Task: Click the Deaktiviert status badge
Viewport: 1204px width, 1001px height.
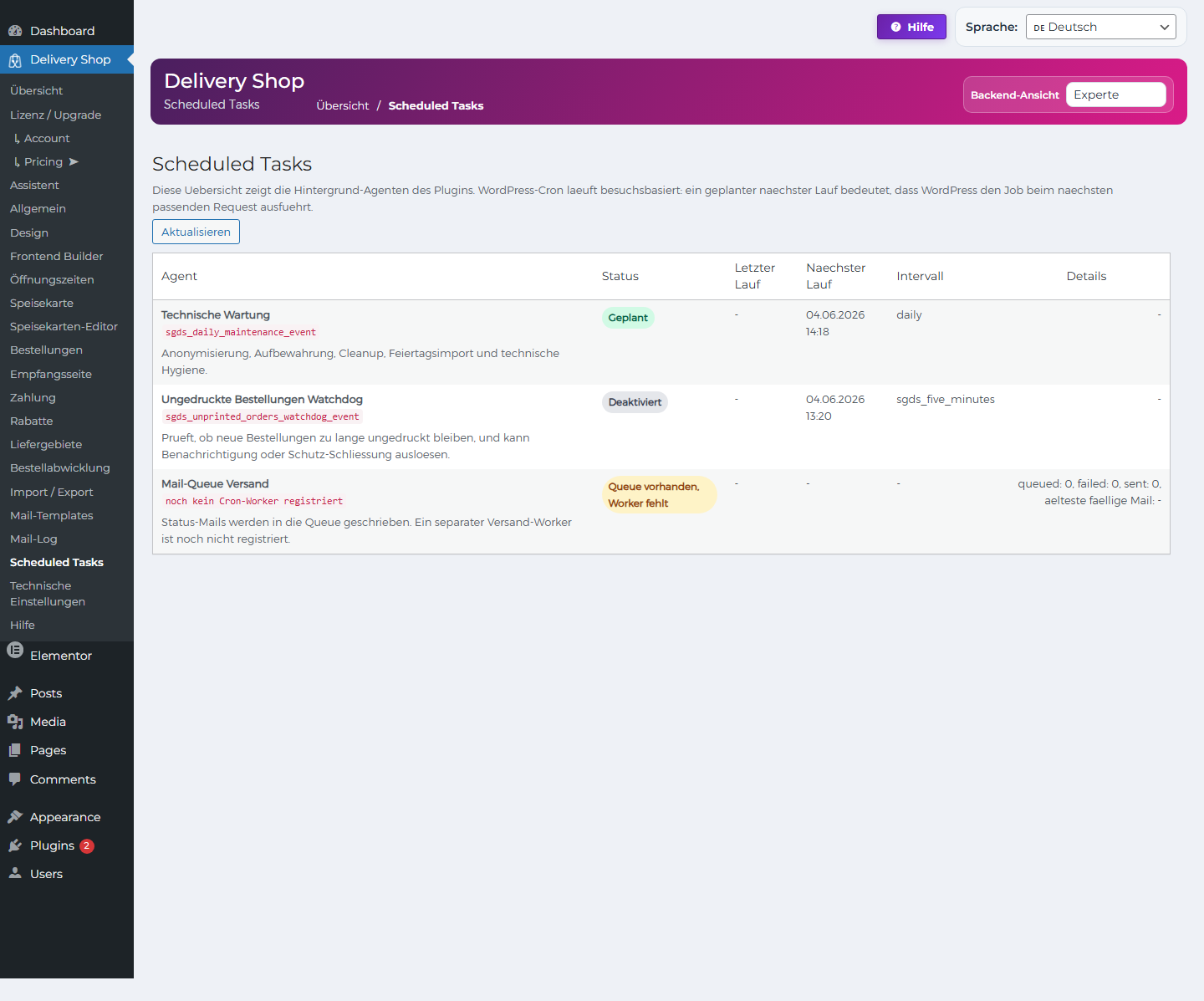Action: point(635,402)
